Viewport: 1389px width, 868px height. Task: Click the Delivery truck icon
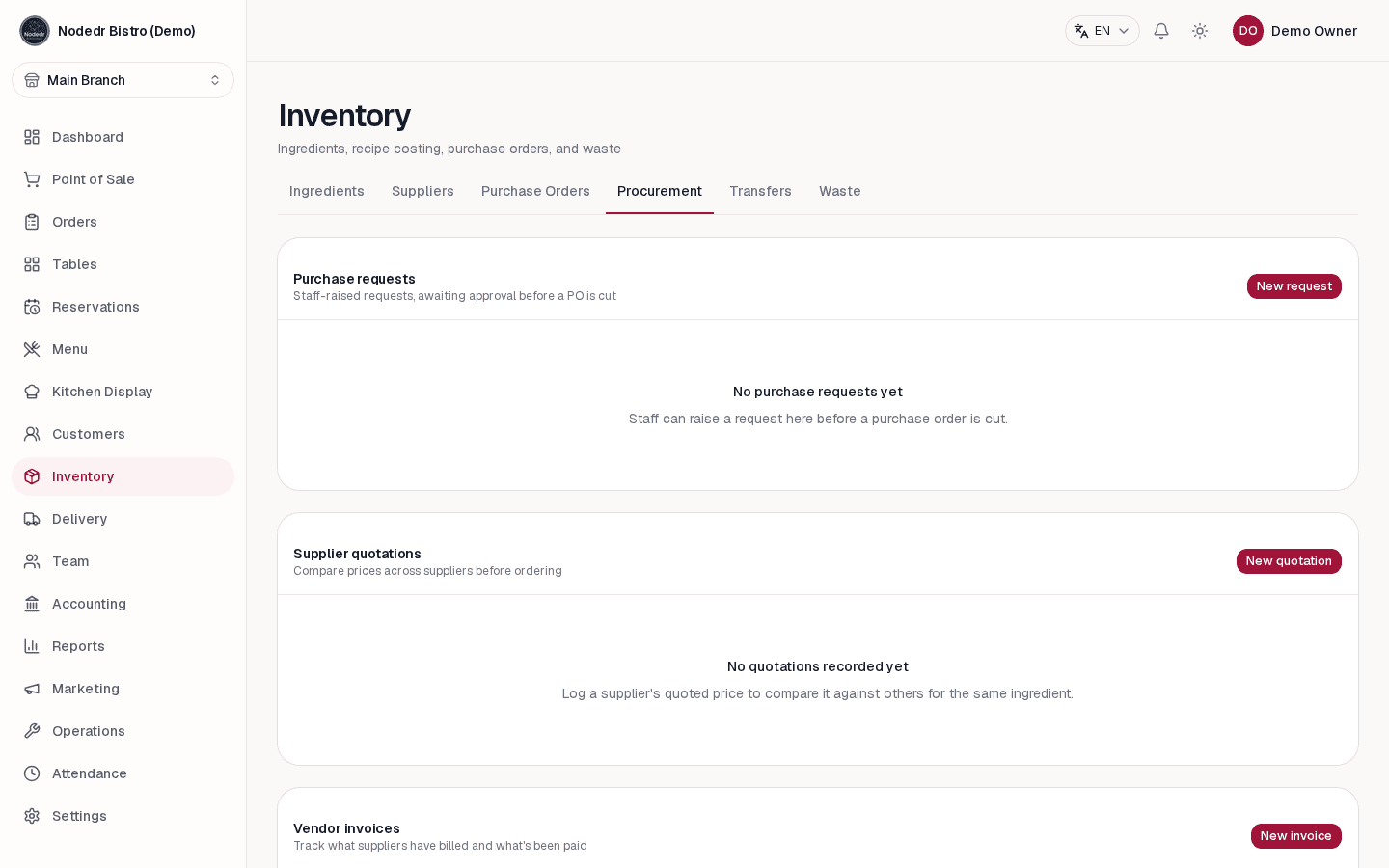(32, 519)
